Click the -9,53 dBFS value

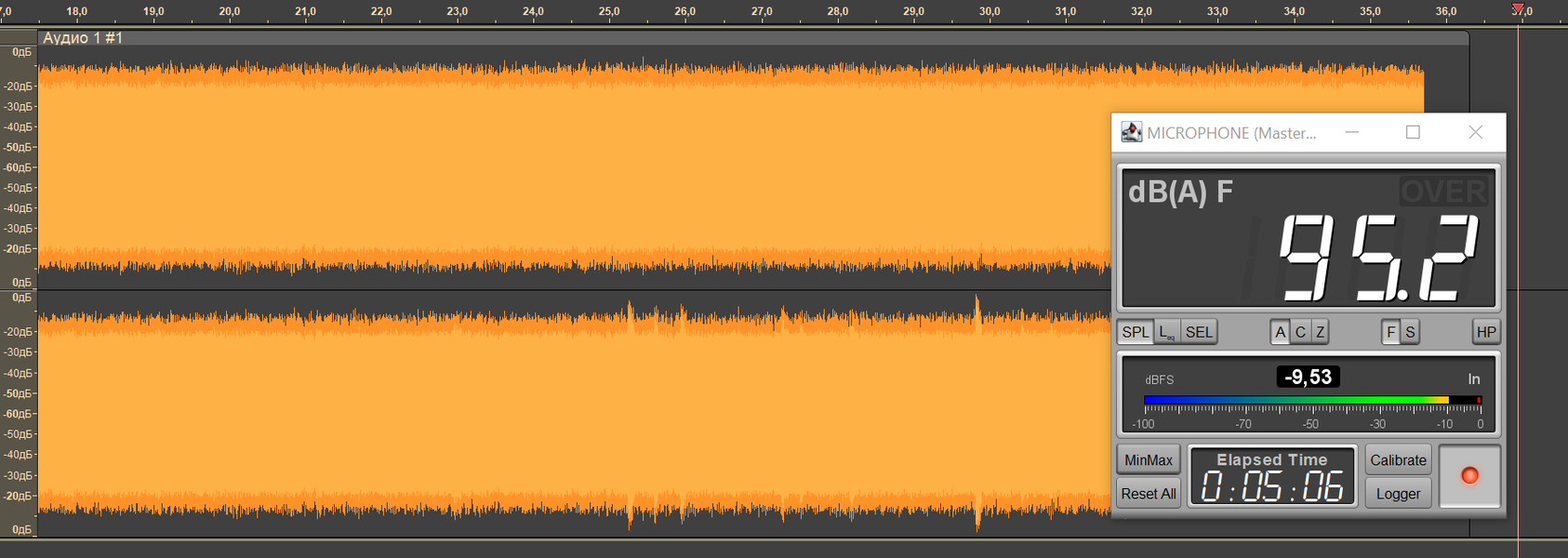click(1308, 377)
